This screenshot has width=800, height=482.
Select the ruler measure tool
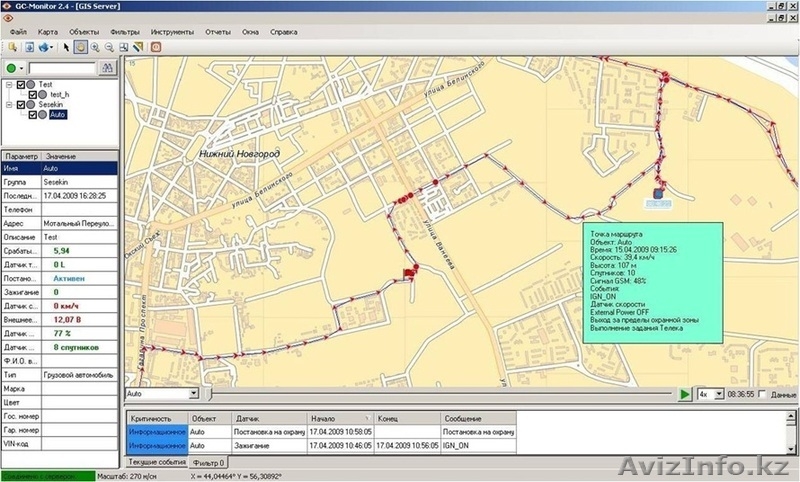pyautogui.click(x=138, y=47)
